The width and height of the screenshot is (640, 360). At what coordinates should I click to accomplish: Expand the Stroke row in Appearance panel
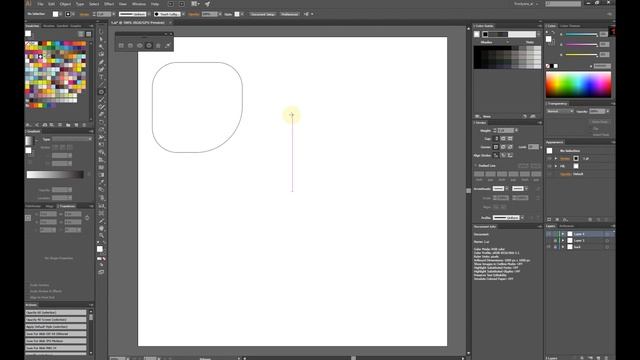click(x=556, y=158)
